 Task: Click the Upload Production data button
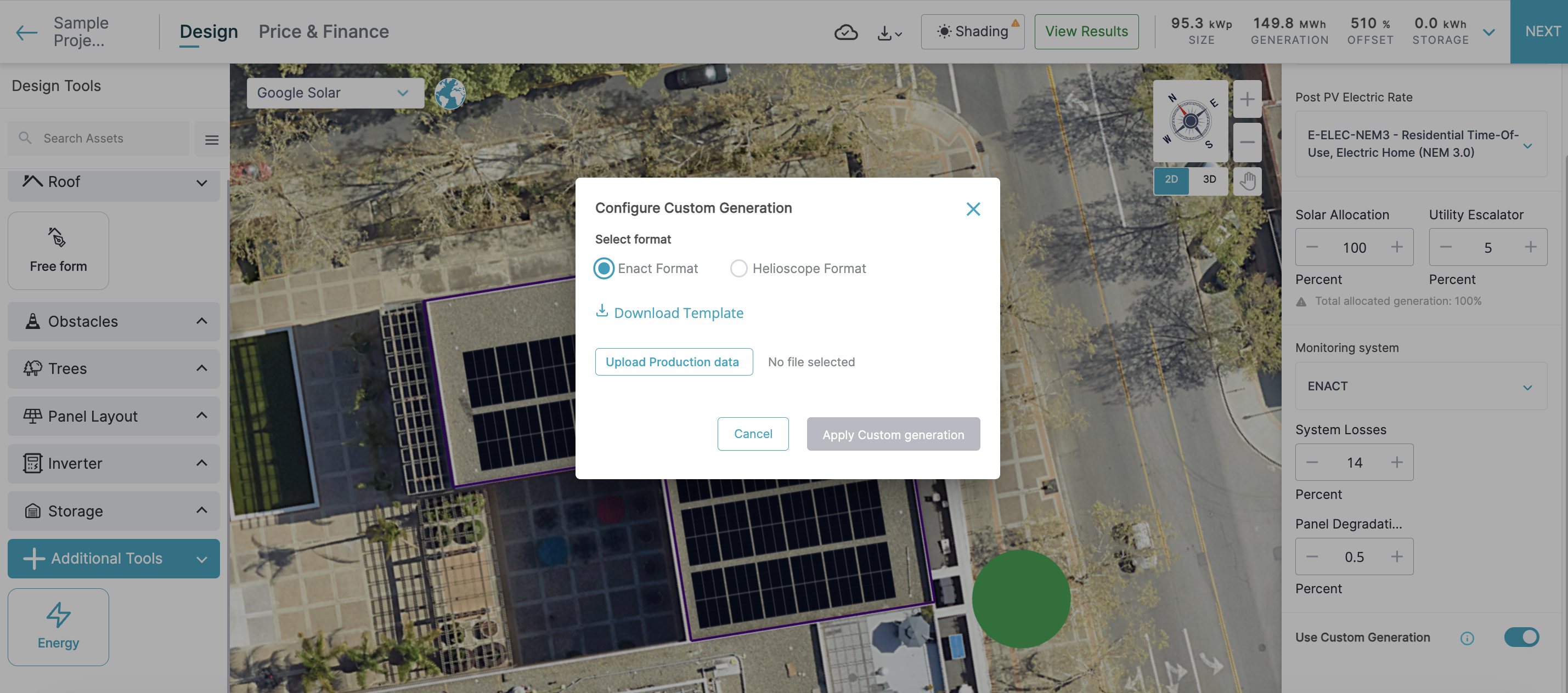coord(673,362)
